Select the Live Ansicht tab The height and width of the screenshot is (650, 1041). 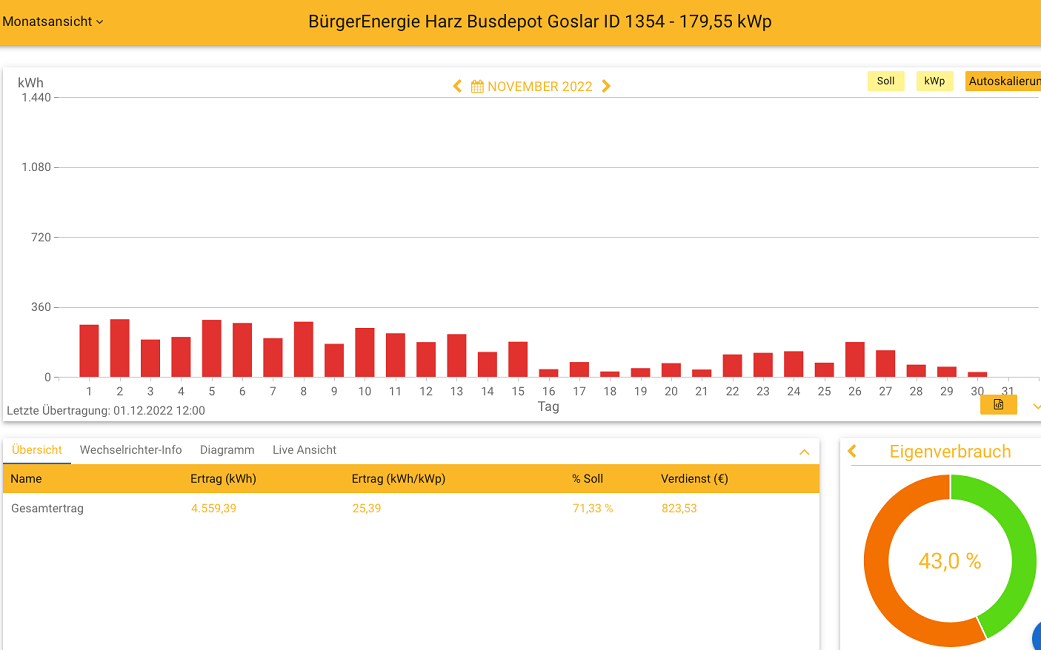[x=304, y=450]
